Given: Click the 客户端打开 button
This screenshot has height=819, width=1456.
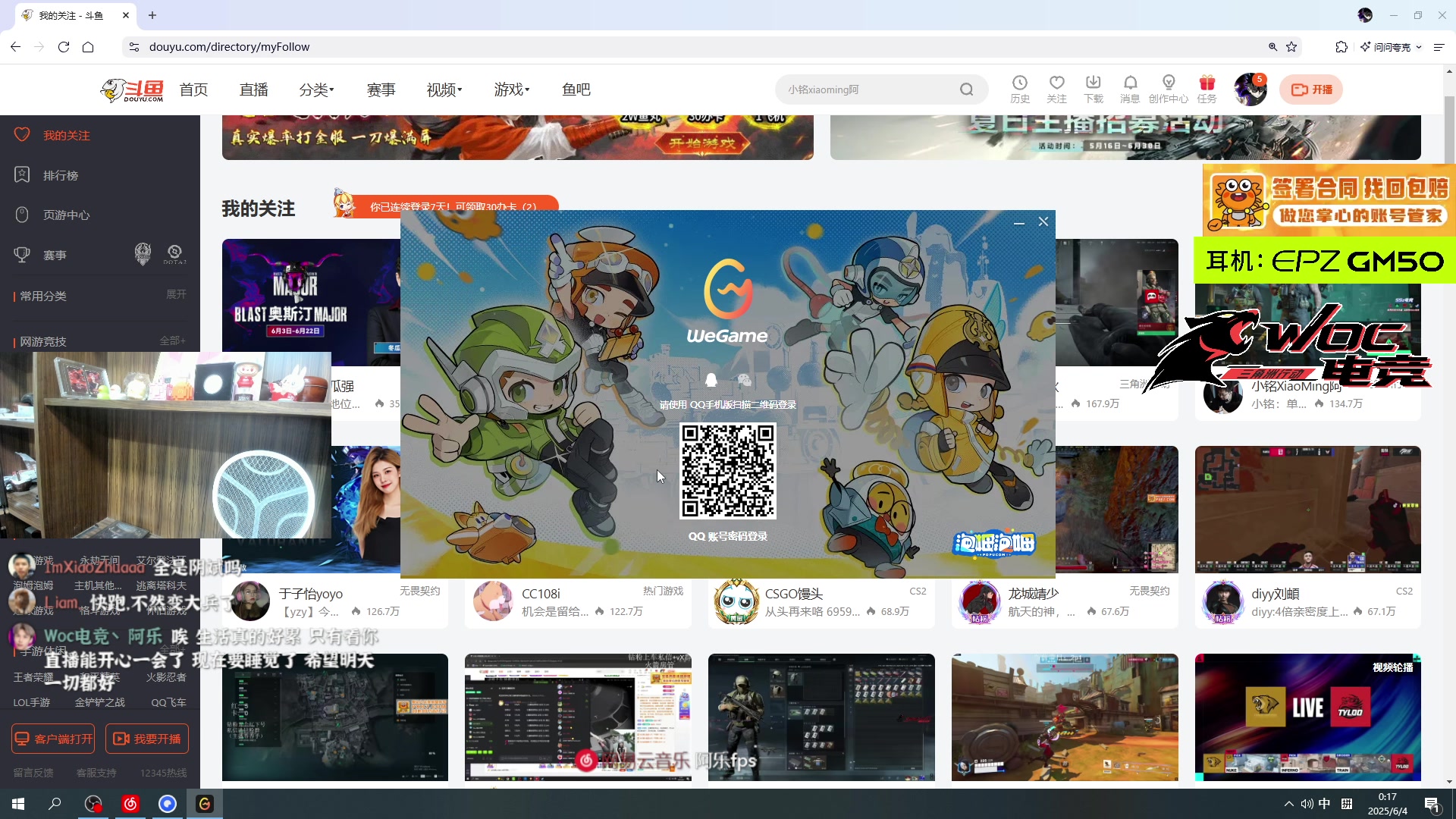Looking at the screenshot, I should [53, 739].
